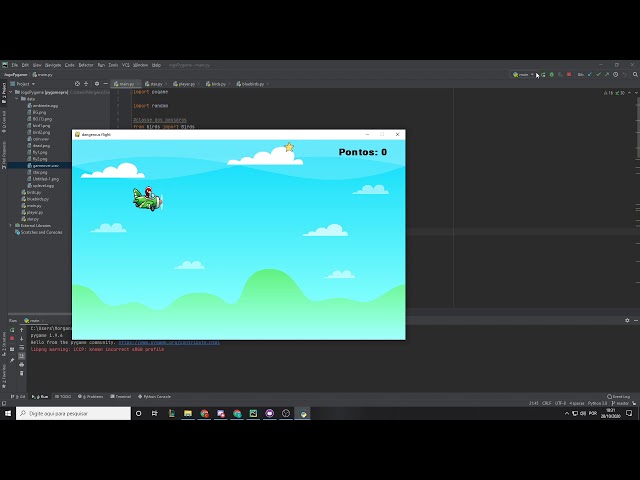Toggle Scroll to End icon in Run console
This screenshot has width=640, height=480.
[22, 356]
